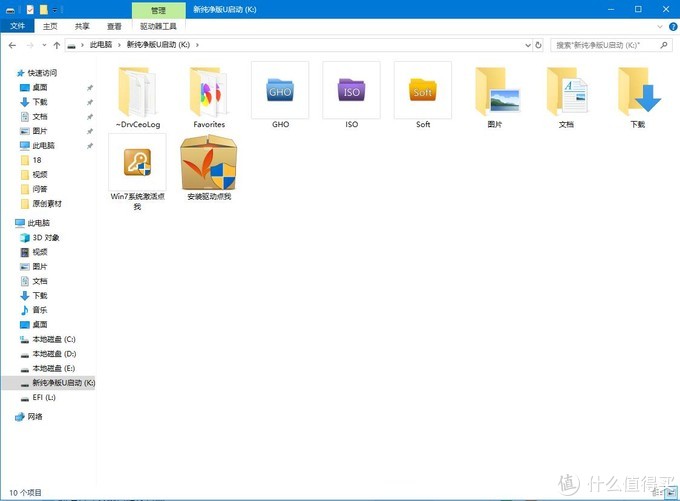Screen dimensions: 680x501
Task: Click the Forward navigation arrow
Action: click(x=29, y=45)
